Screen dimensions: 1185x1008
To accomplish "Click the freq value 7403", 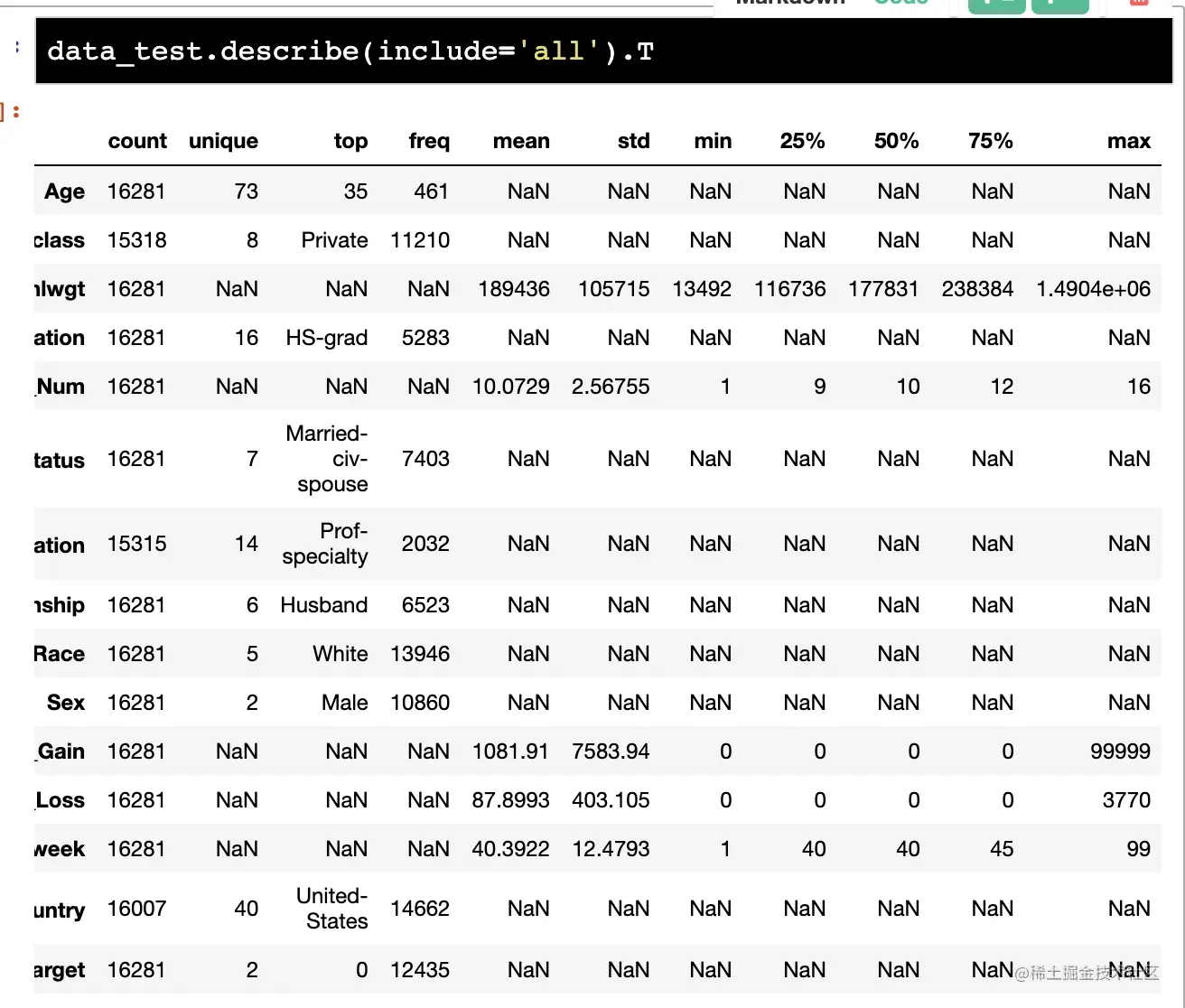I will point(426,459).
